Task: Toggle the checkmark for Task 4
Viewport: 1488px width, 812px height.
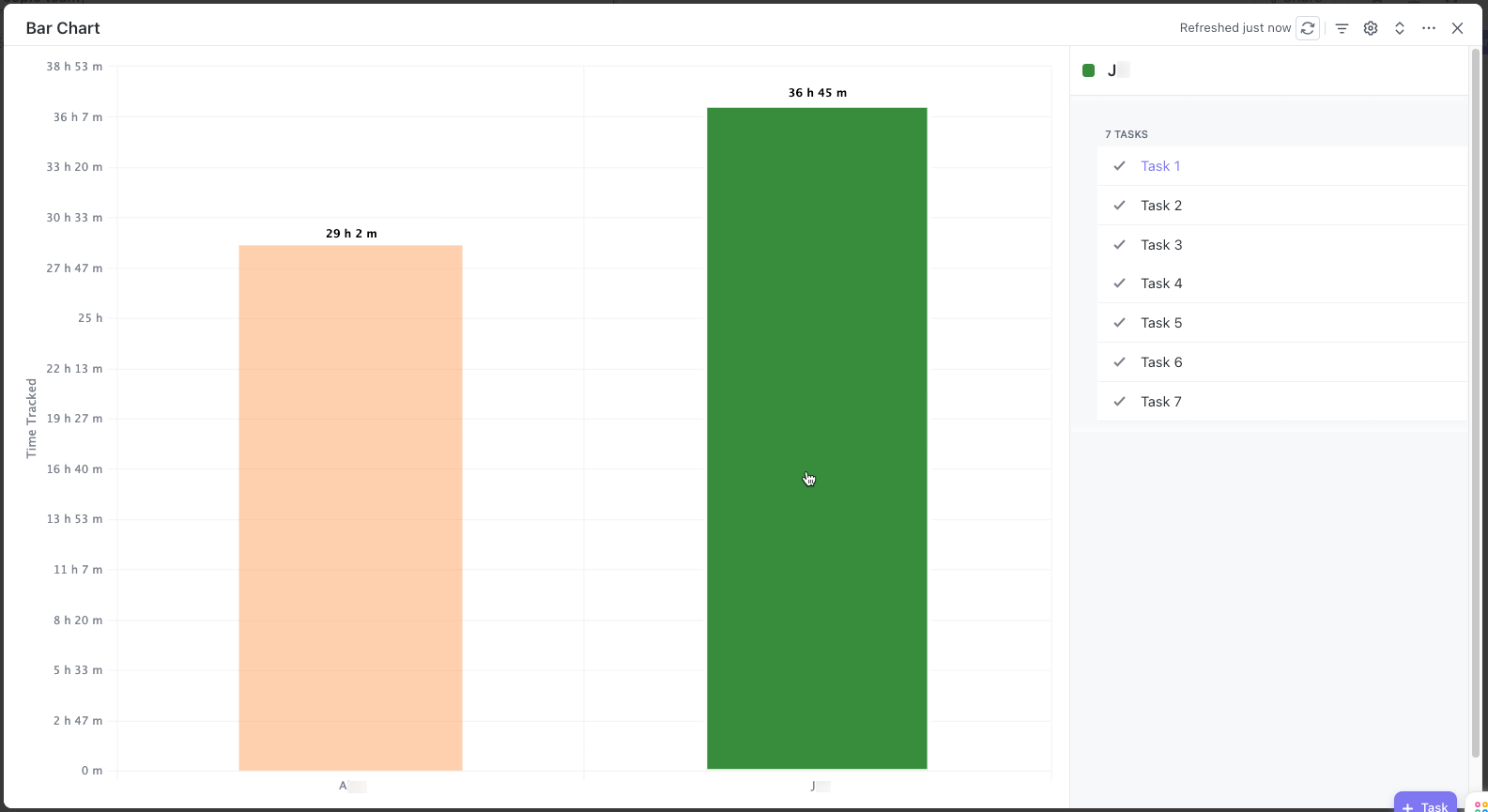Action: pyautogui.click(x=1119, y=283)
